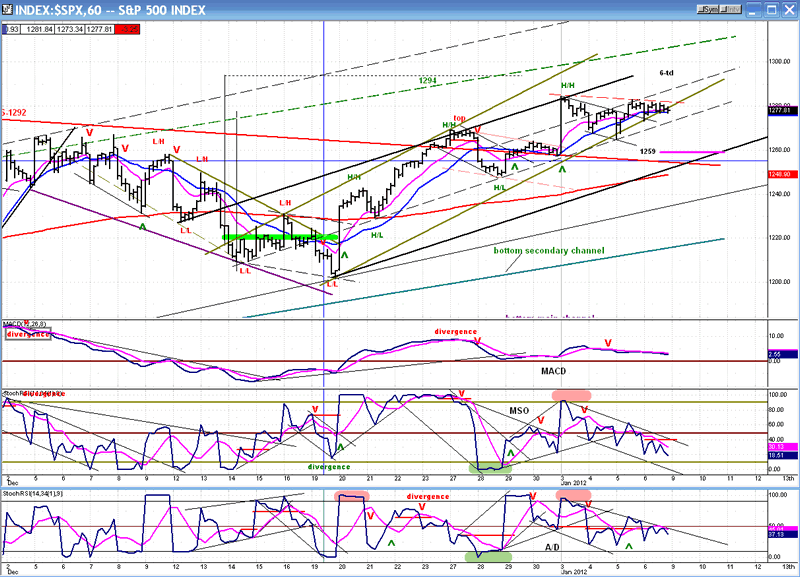This screenshot has width=800, height=577.
Task: Close the S&P 500 chart window
Action: coord(789,9)
